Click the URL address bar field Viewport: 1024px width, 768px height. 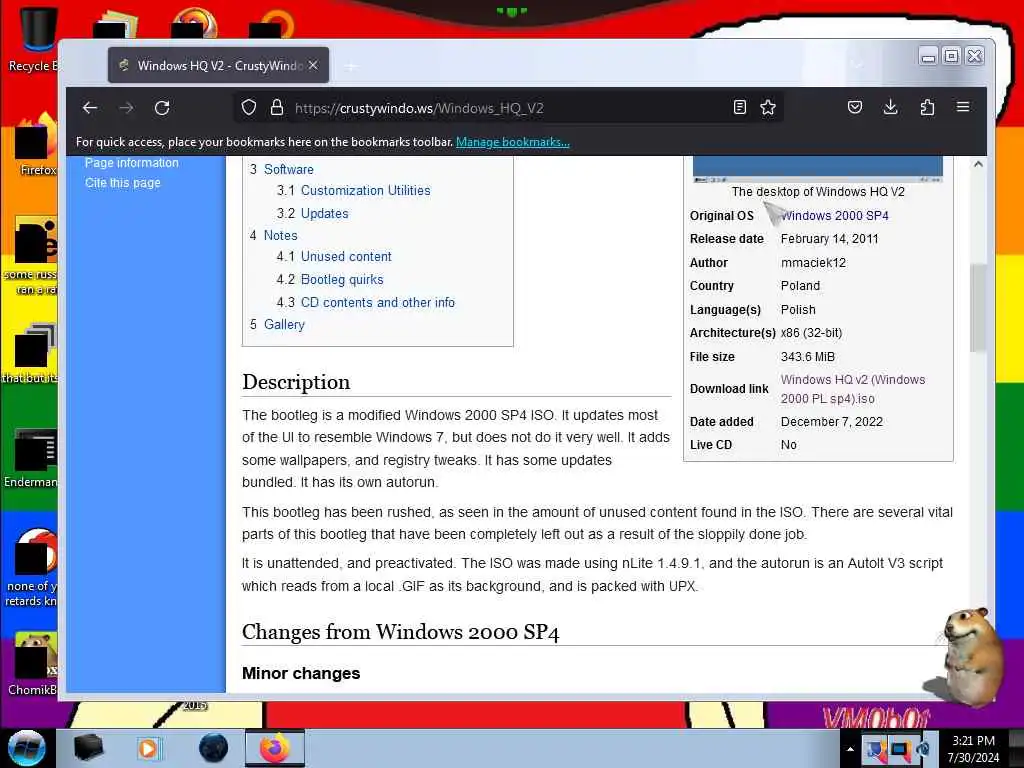coord(509,108)
